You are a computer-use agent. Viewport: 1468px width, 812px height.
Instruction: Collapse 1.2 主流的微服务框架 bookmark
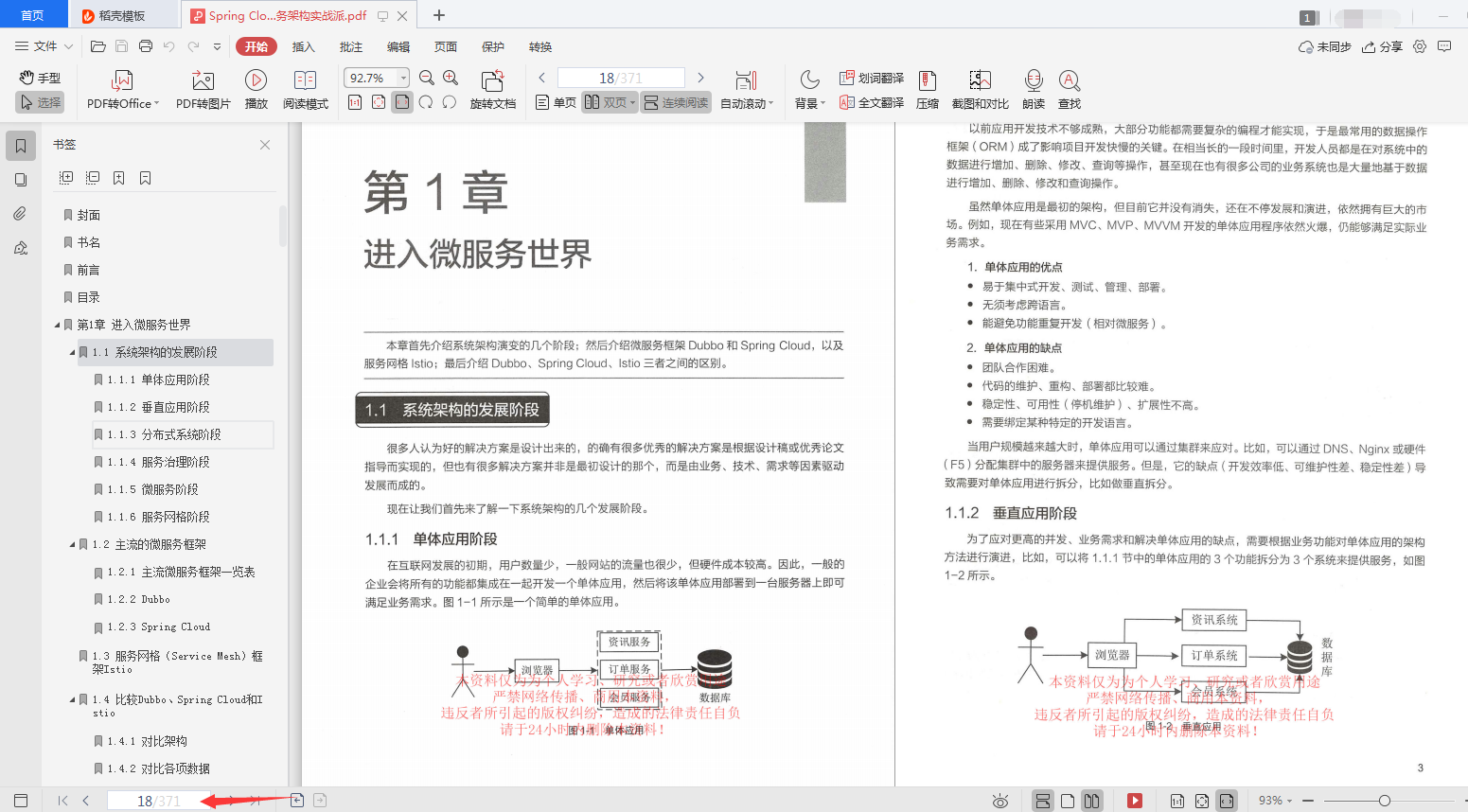click(73, 544)
